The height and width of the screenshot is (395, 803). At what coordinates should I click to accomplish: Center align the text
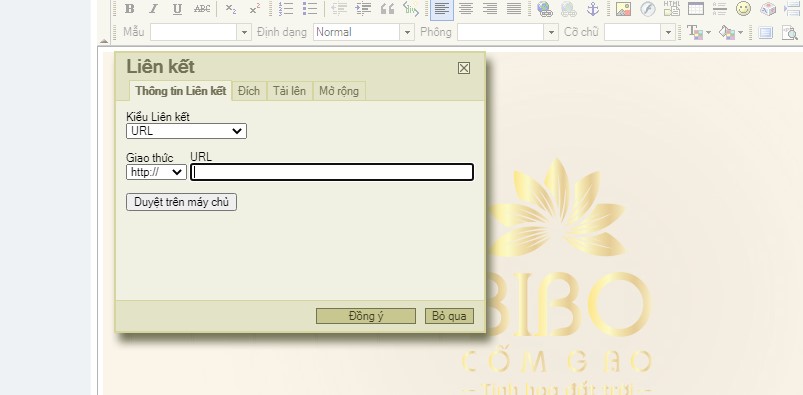[x=466, y=9]
